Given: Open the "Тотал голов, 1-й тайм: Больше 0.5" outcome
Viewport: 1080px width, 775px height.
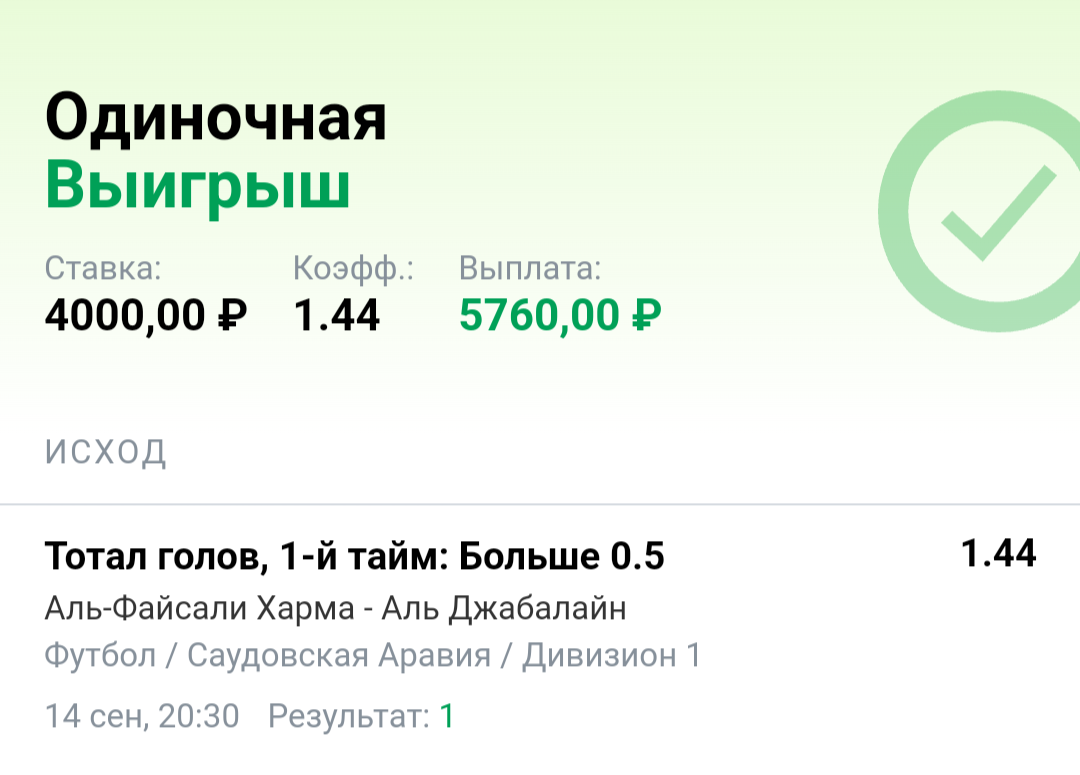Looking at the screenshot, I should 355,556.
